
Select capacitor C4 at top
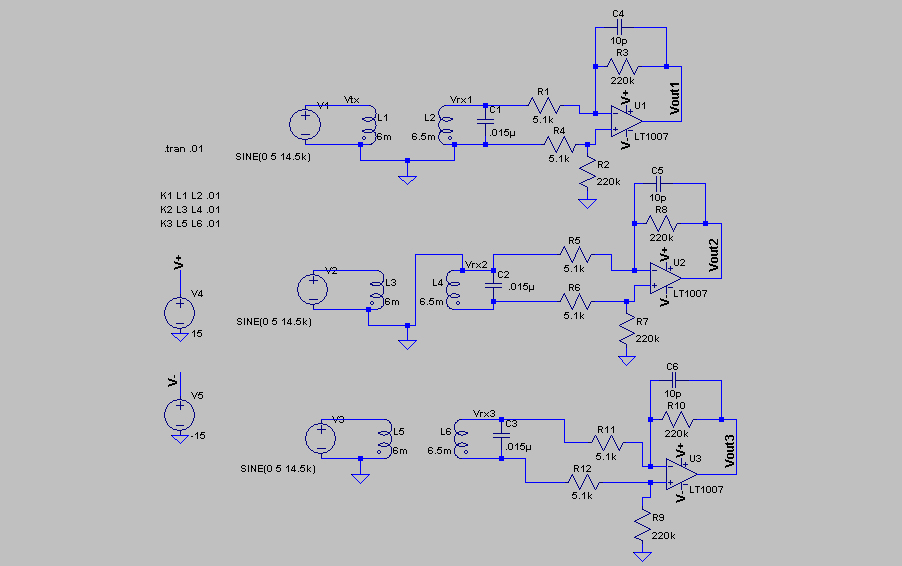coord(619,26)
